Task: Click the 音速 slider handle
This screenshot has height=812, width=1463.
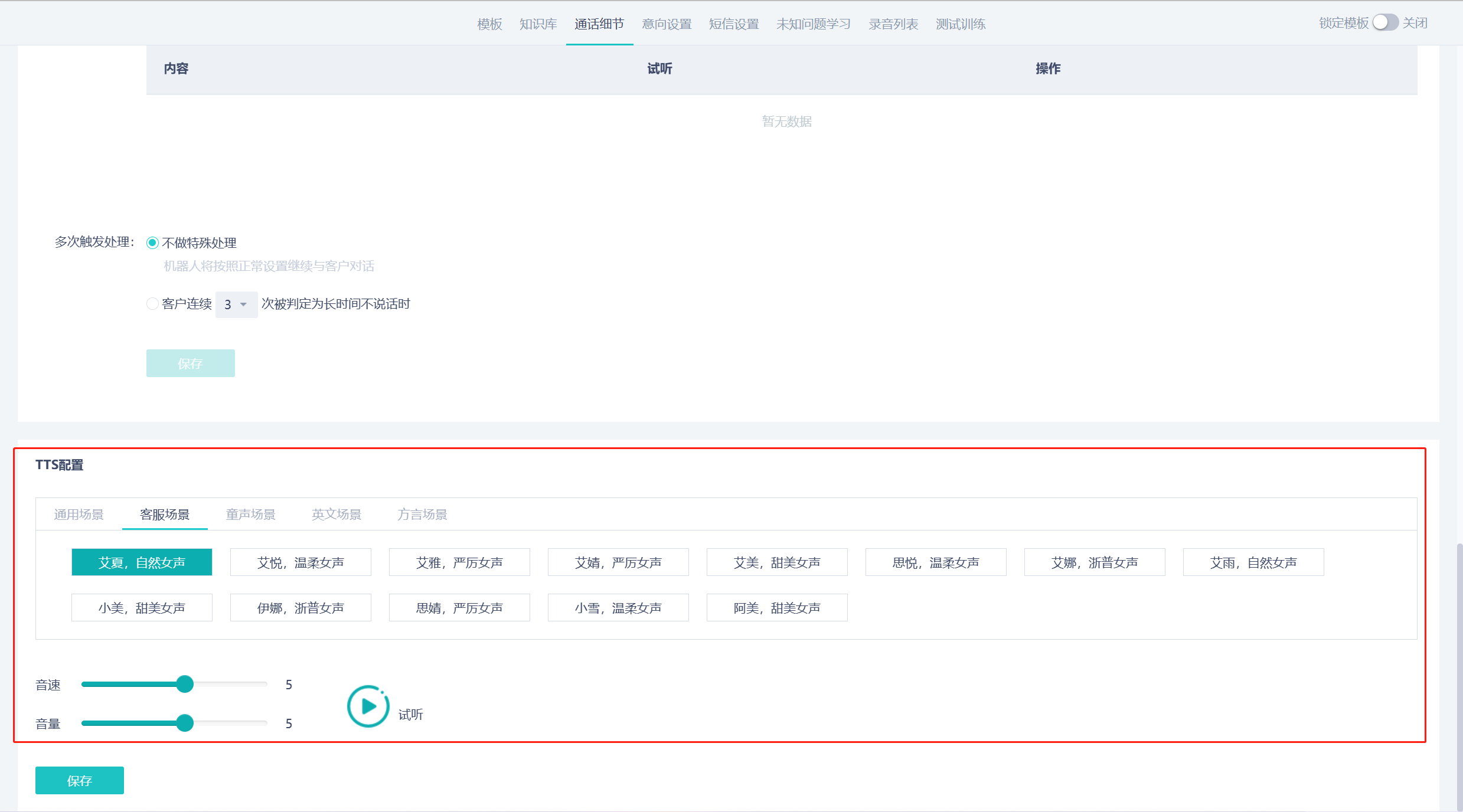Action: (x=185, y=684)
